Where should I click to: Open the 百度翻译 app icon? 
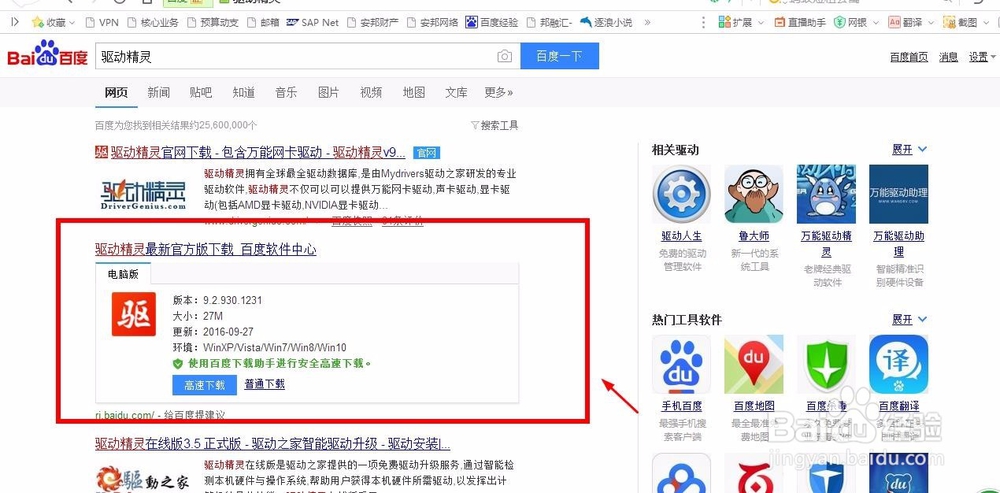coord(899,364)
